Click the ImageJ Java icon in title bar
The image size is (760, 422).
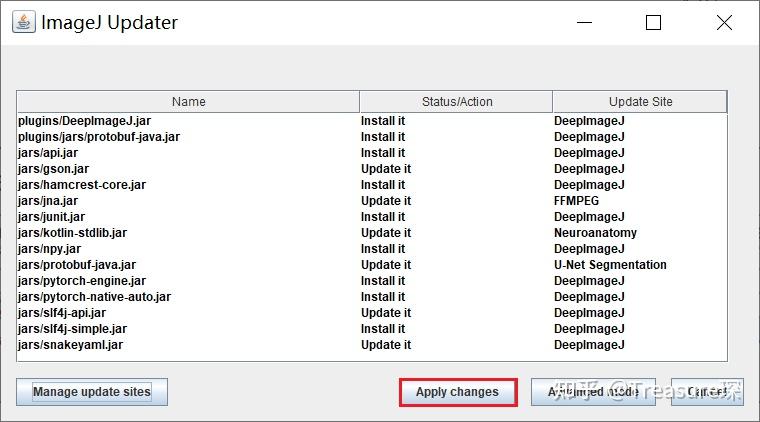[22, 22]
